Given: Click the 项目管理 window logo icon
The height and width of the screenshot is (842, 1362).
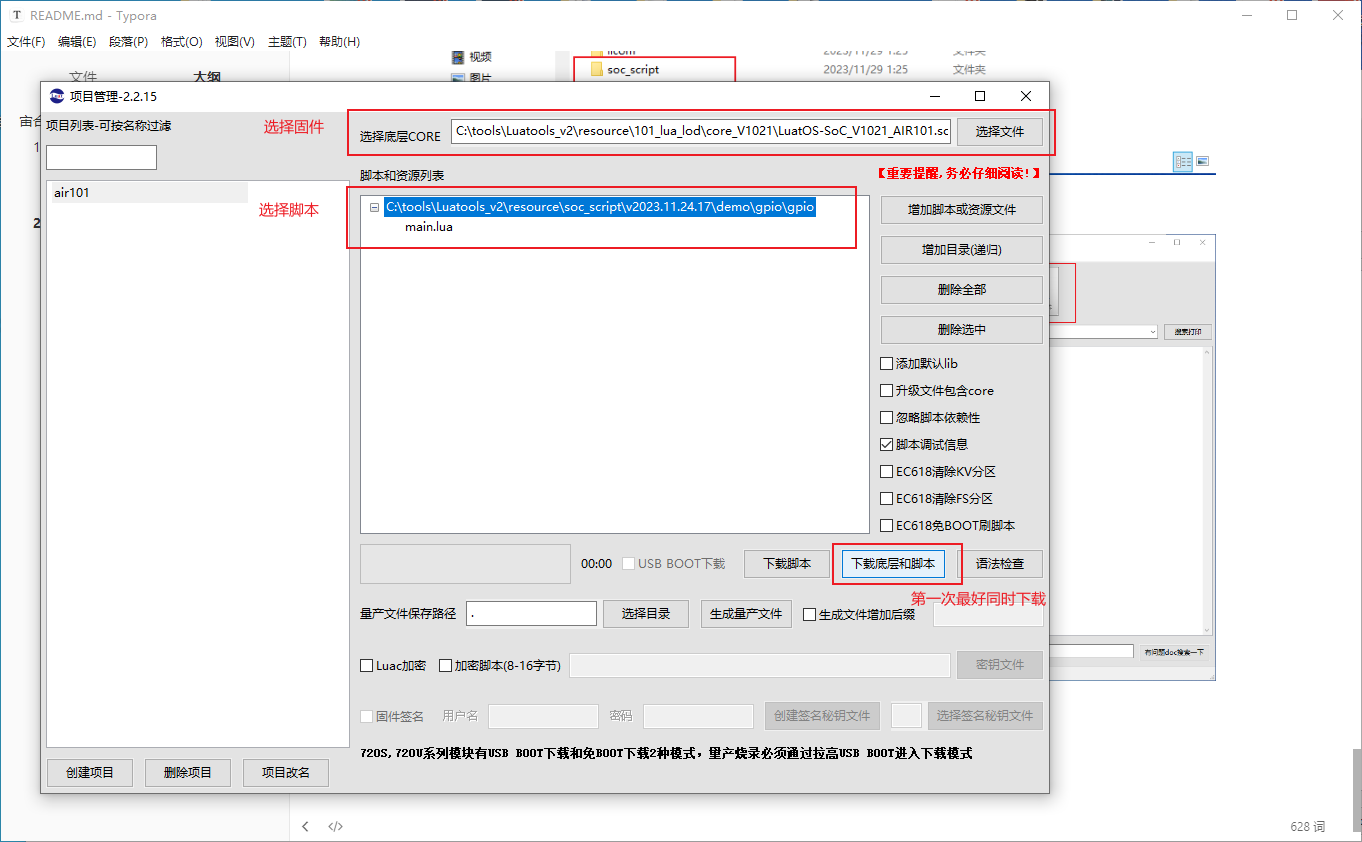Looking at the screenshot, I should click(x=57, y=96).
